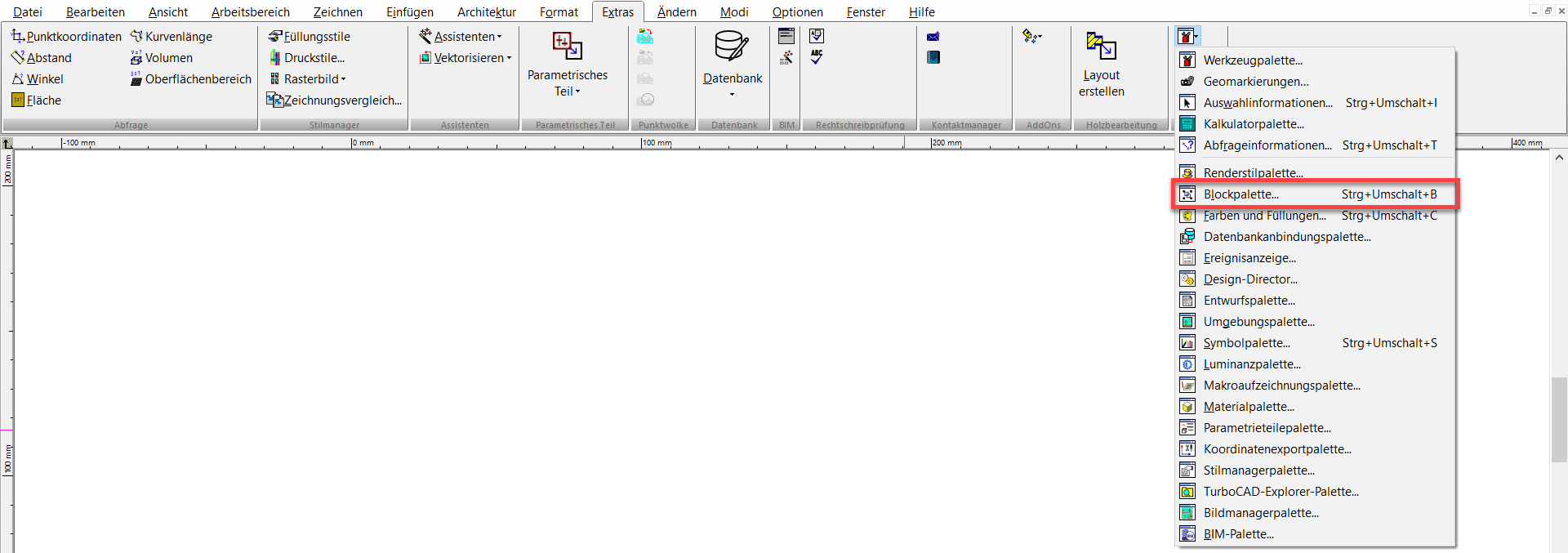Open Materialpalette menu item
This screenshot has width=1568, height=553.
[x=1315, y=407]
